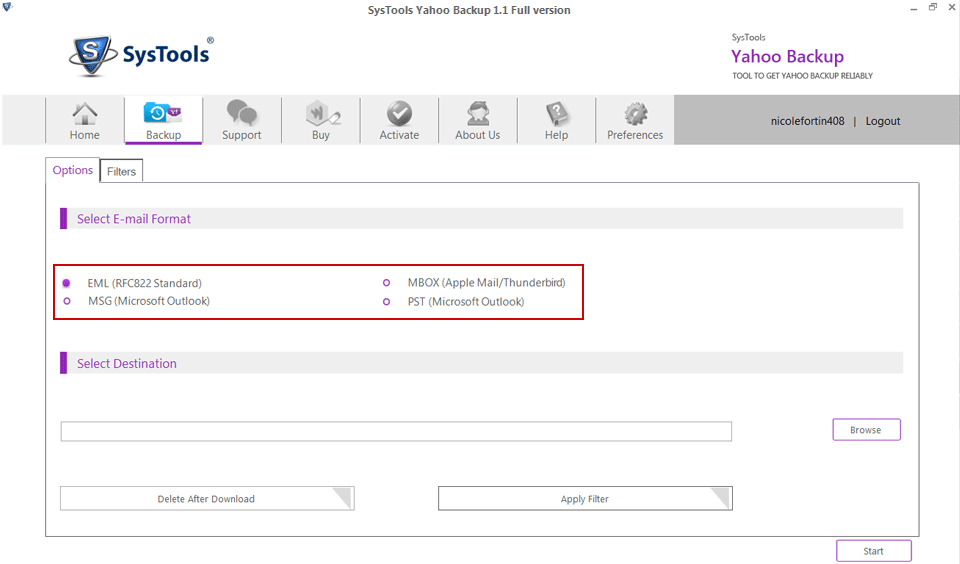This screenshot has width=960, height=564.
Task: Click the Logout link
Action: [882, 121]
